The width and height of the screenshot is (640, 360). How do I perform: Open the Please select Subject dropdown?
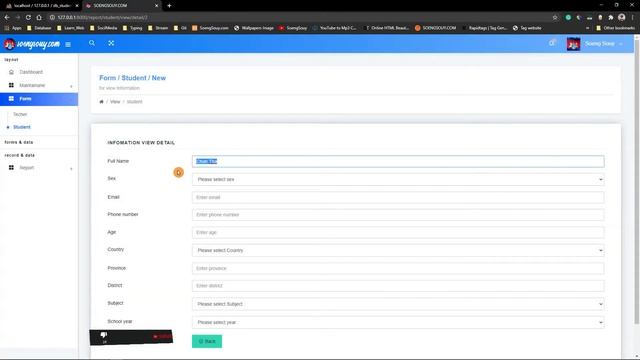pyautogui.click(x=398, y=304)
